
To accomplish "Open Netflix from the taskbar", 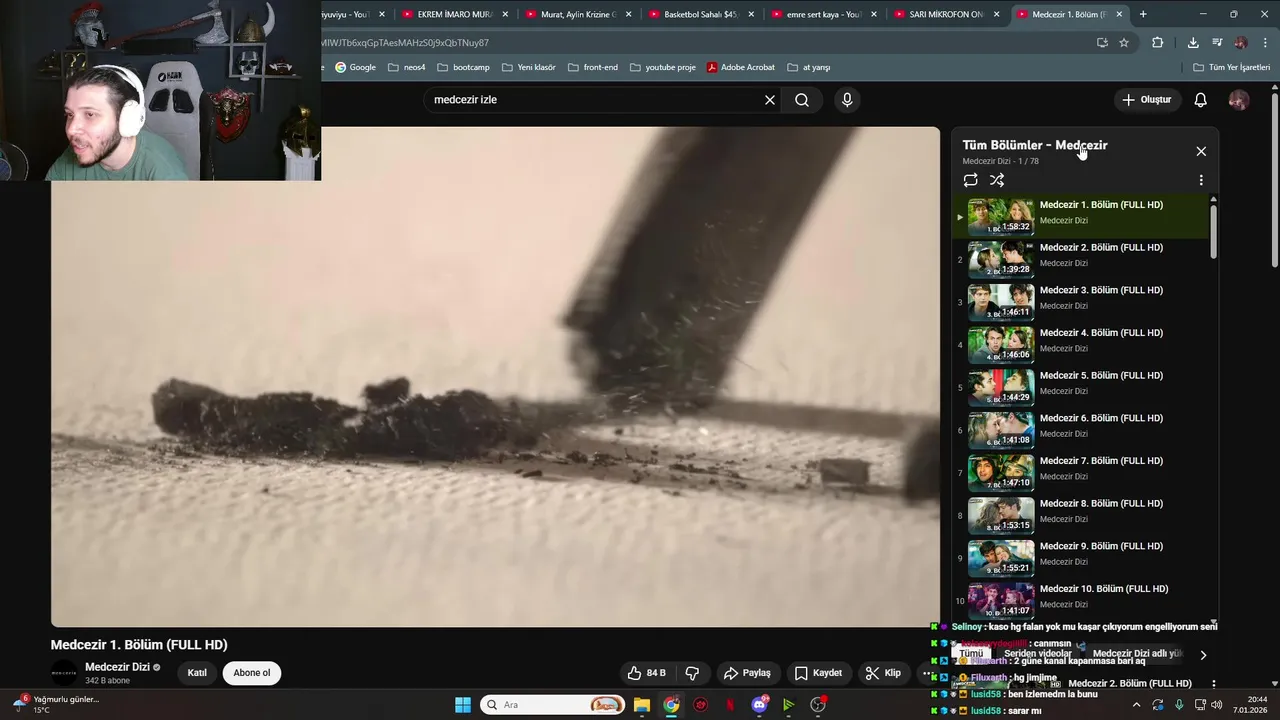I will click(730, 705).
